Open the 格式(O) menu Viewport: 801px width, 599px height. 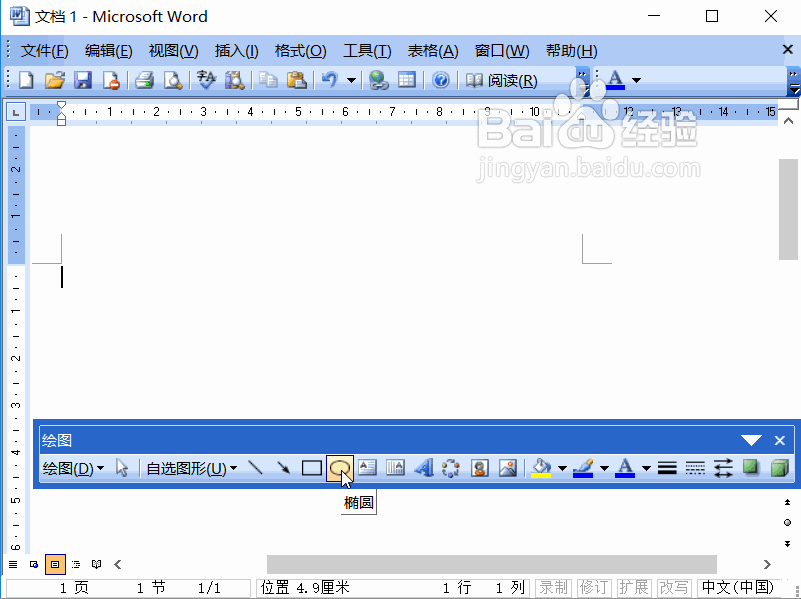coord(300,51)
